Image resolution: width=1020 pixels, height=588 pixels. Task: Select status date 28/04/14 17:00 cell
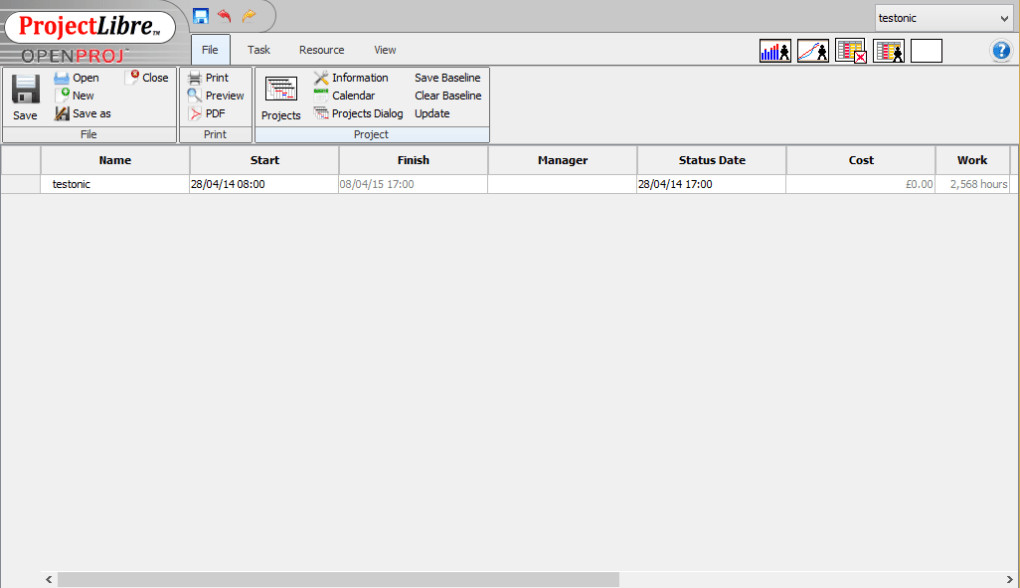point(712,184)
